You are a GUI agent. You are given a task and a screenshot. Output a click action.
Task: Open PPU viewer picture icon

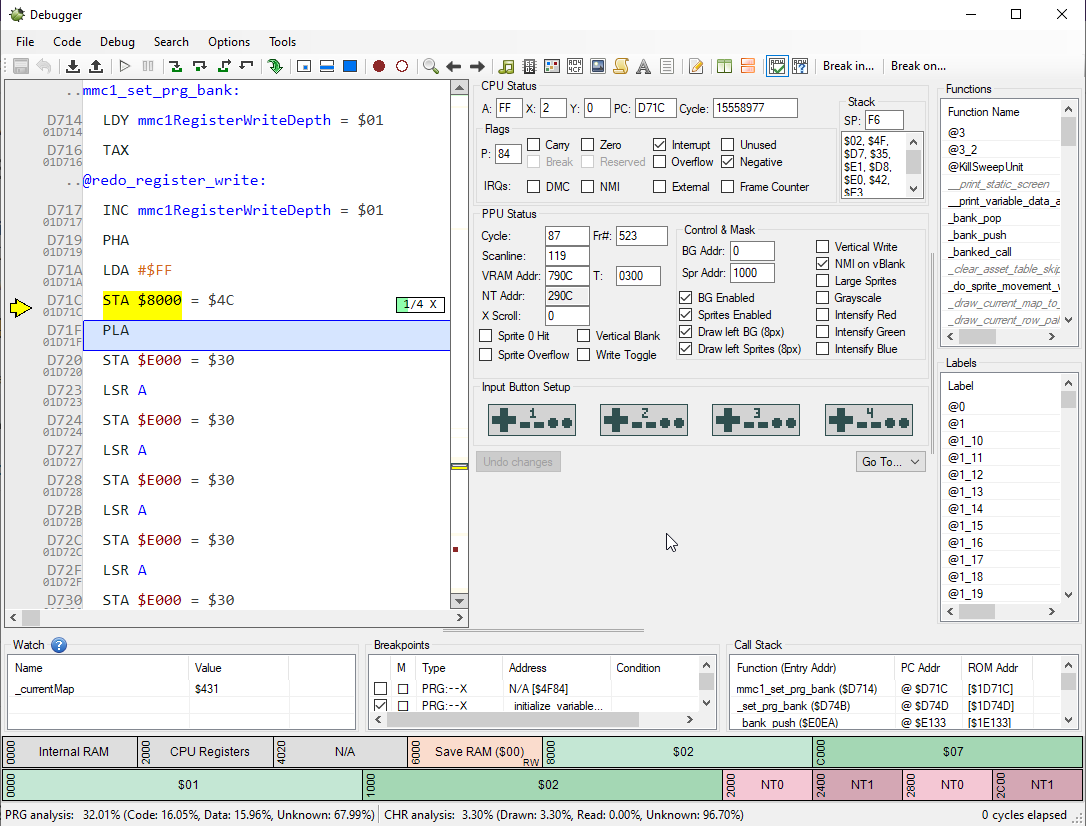598,66
